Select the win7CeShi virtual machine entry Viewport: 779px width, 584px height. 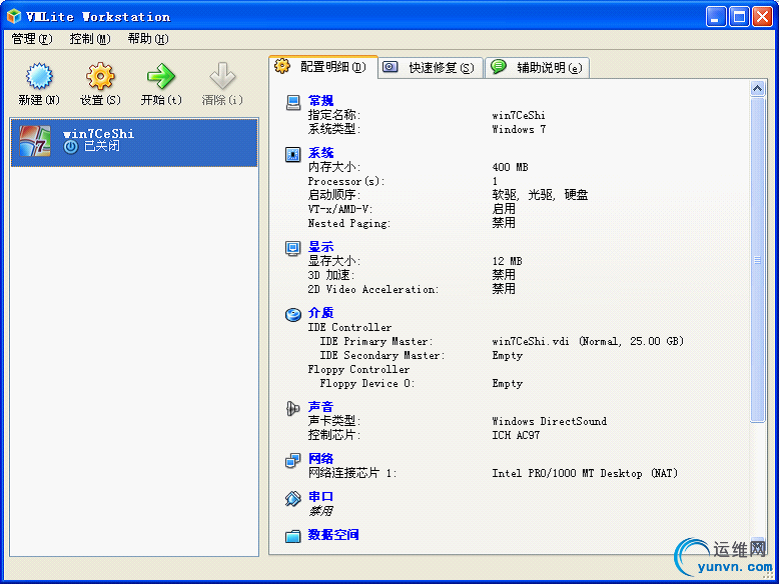(134, 142)
